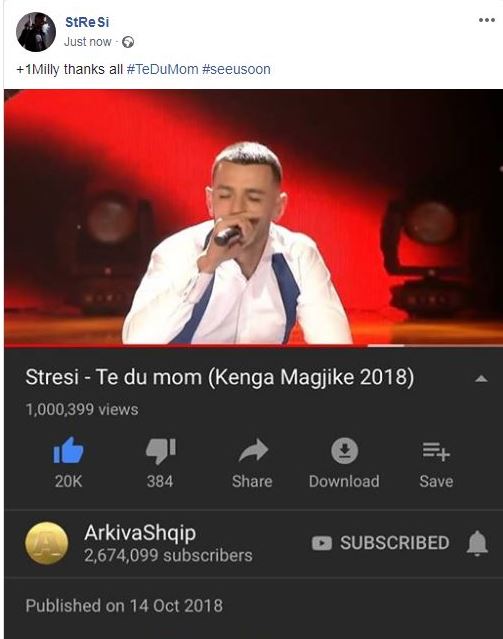Click the Stresi performance video image
Viewport: 503px width, 639px height.
[x=254, y=217]
